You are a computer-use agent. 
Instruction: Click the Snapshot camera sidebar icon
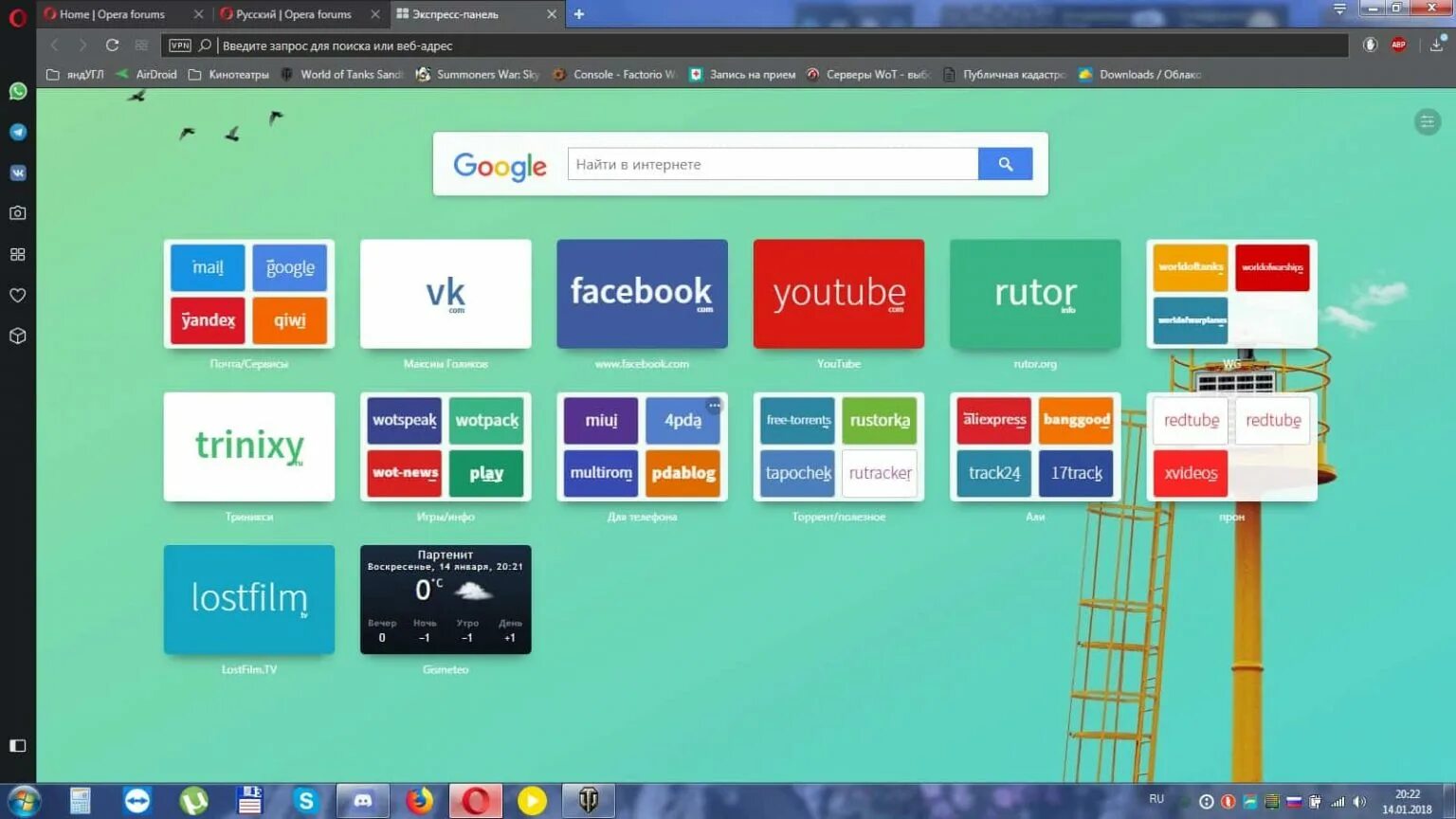tap(17, 213)
